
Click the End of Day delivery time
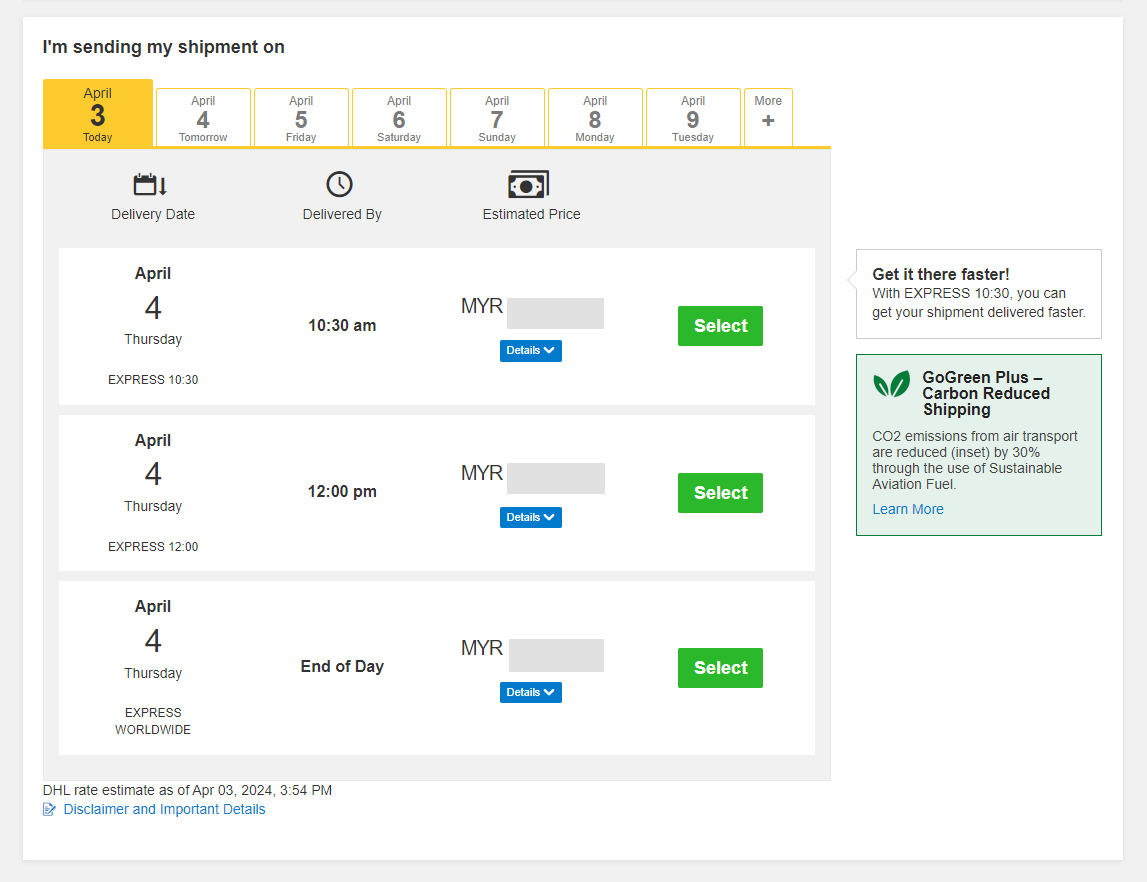point(342,666)
